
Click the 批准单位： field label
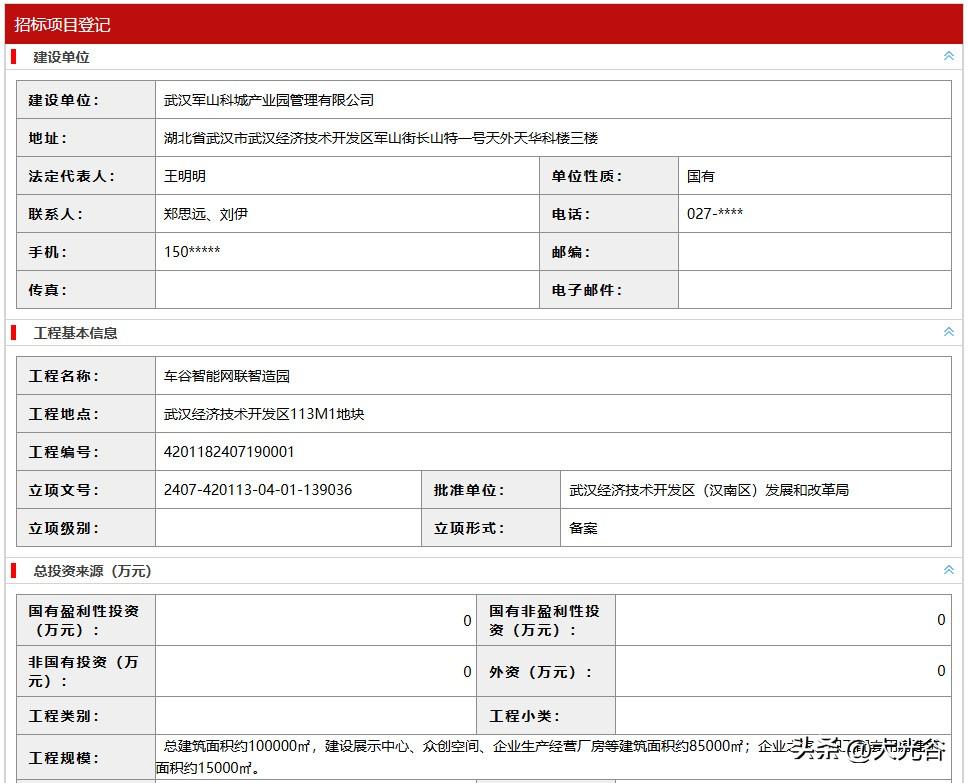pos(469,490)
